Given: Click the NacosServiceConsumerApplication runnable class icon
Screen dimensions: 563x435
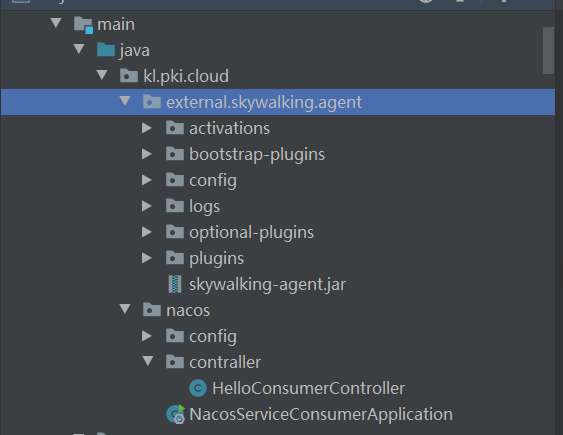Looking at the screenshot, I should pyautogui.click(x=176, y=414).
